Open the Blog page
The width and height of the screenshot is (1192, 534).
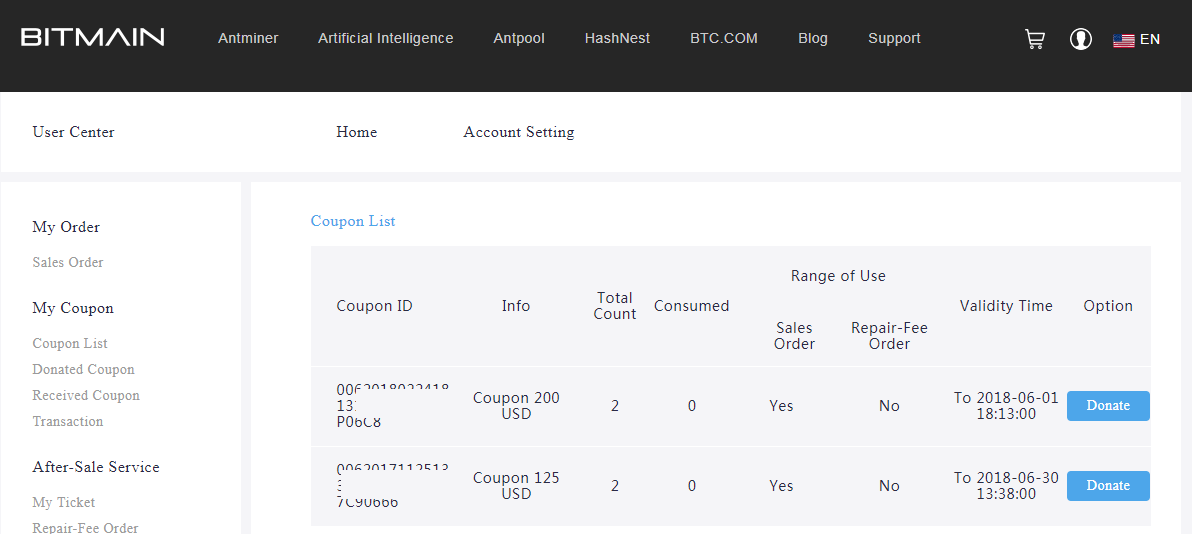(x=813, y=38)
